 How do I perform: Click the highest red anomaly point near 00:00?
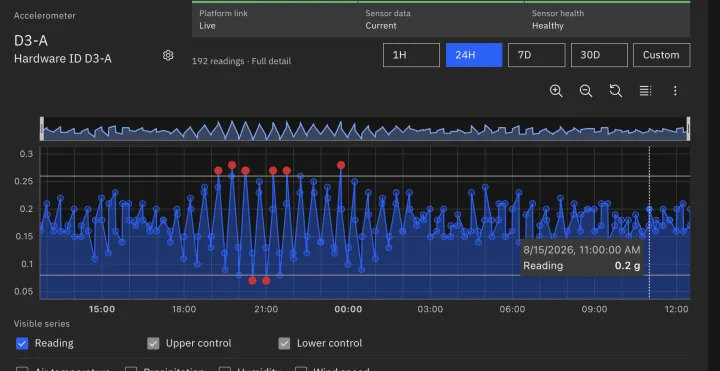click(x=341, y=165)
